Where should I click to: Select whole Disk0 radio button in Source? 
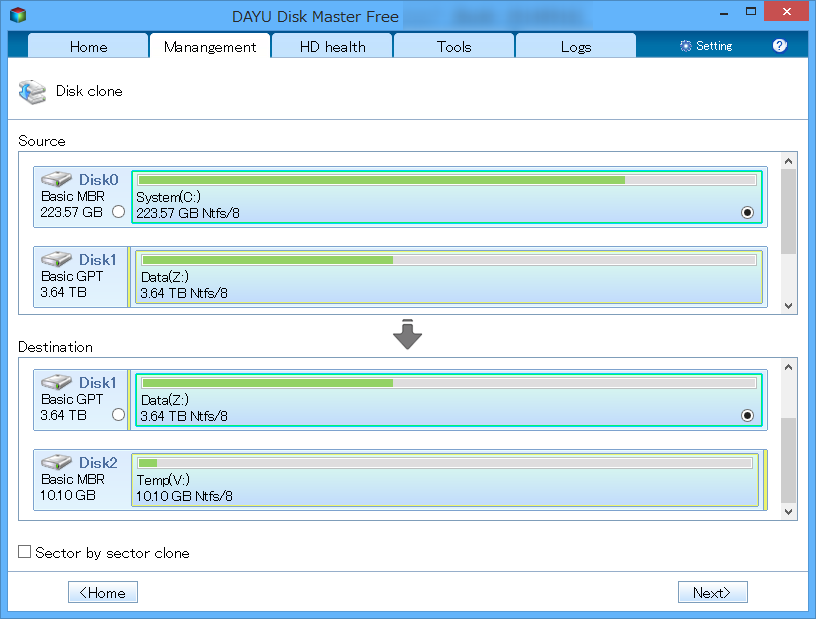pyautogui.click(x=119, y=212)
